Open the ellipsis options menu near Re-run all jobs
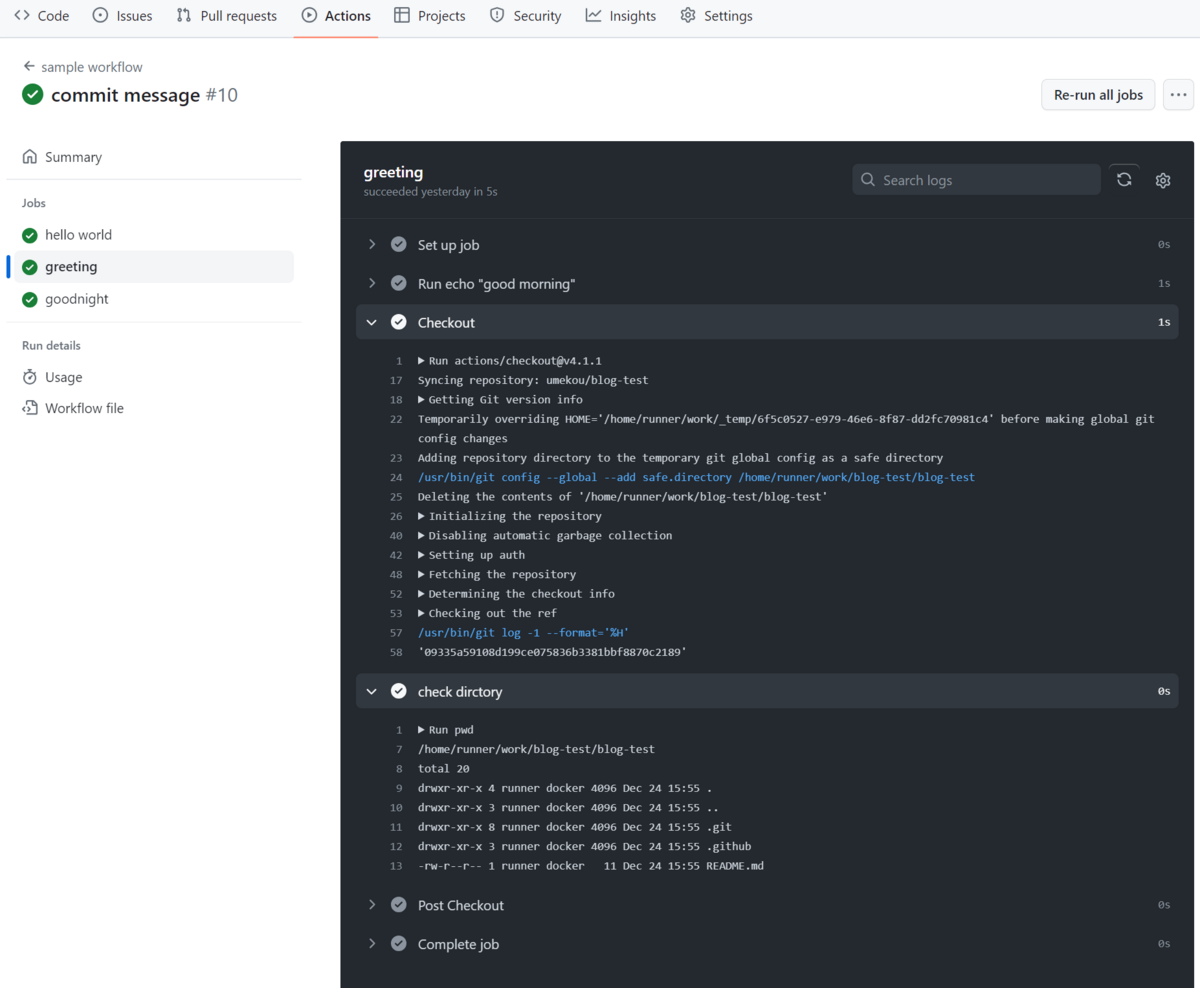Viewport: 1200px width, 988px height. tap(1178, 94)
